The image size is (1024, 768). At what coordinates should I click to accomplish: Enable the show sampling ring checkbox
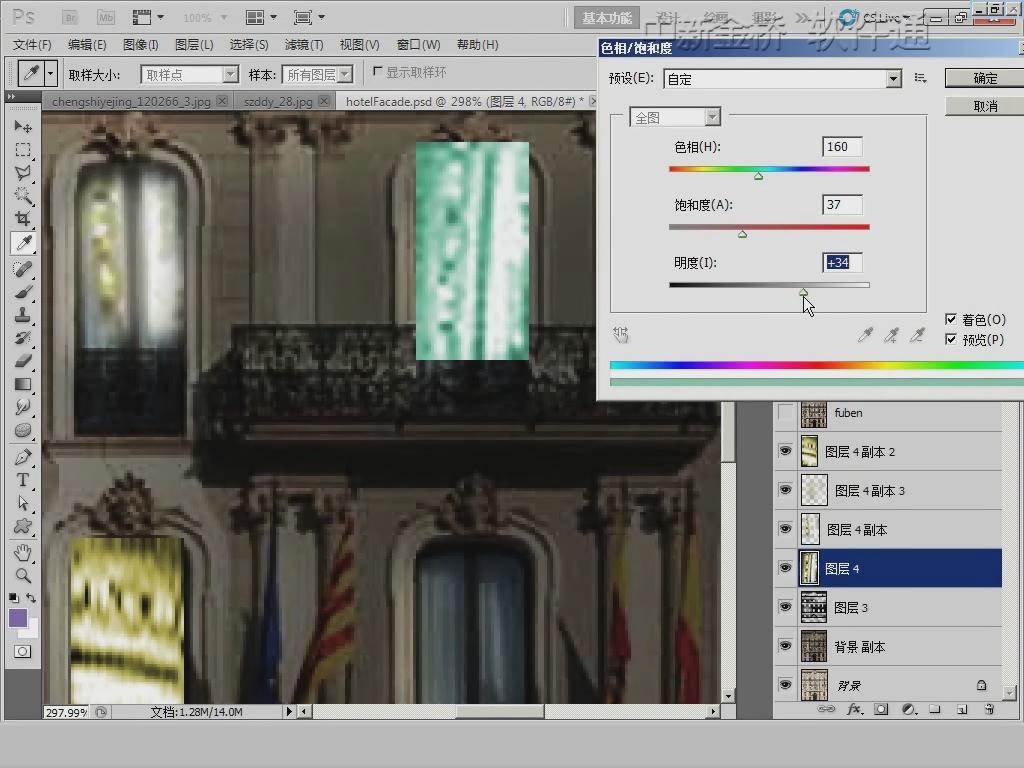click(377, 71)
